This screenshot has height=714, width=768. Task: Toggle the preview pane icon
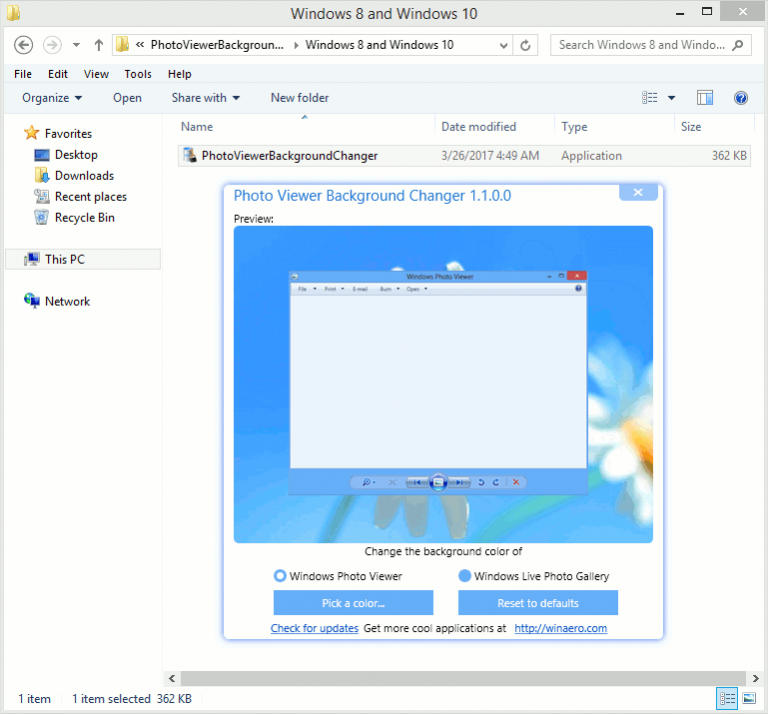[705, 98]
